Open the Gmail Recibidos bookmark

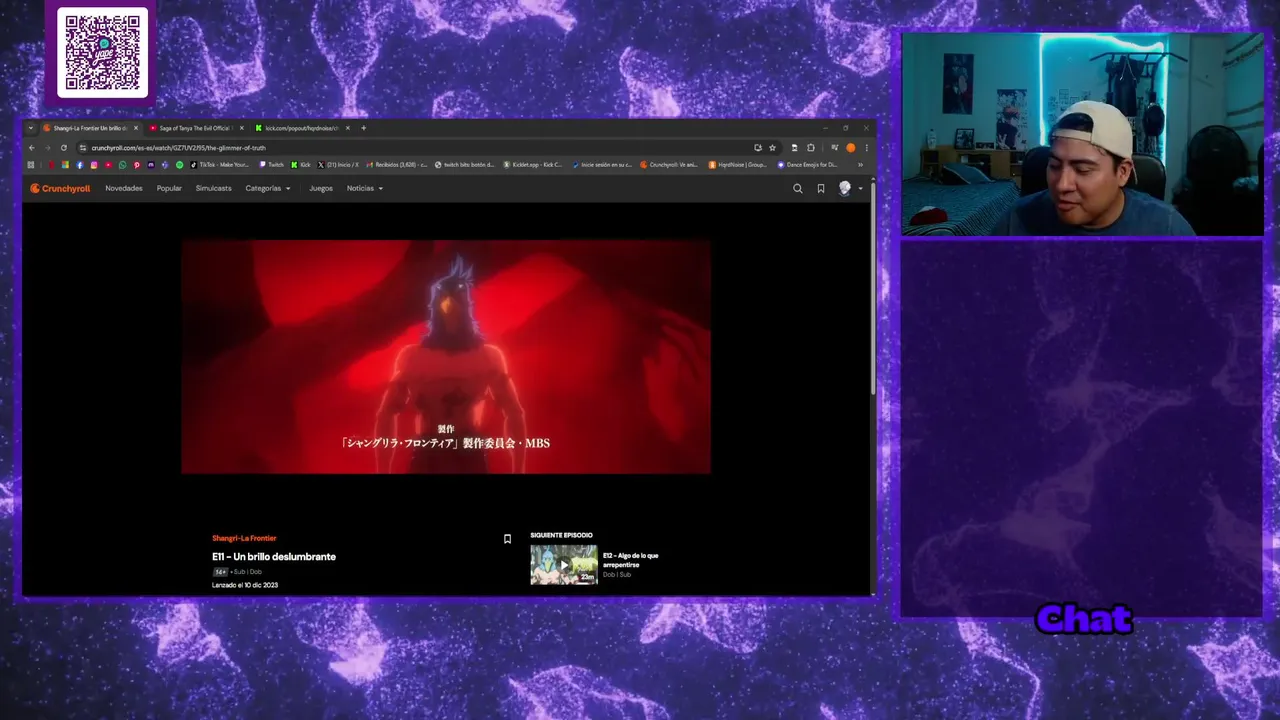click(x=397, y=165)
